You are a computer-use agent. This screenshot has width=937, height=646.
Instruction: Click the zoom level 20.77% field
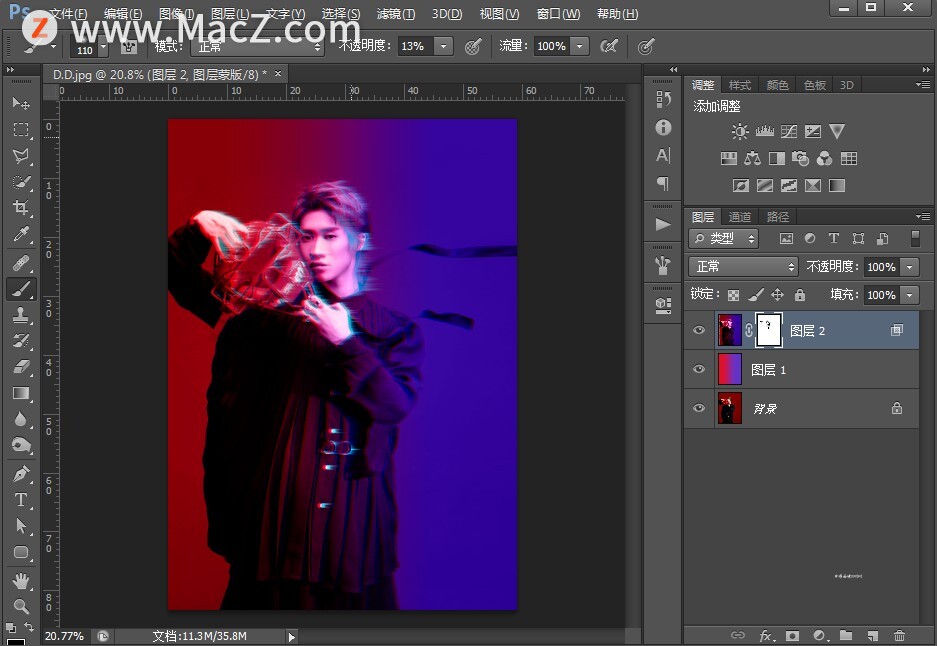click(65, 636)
